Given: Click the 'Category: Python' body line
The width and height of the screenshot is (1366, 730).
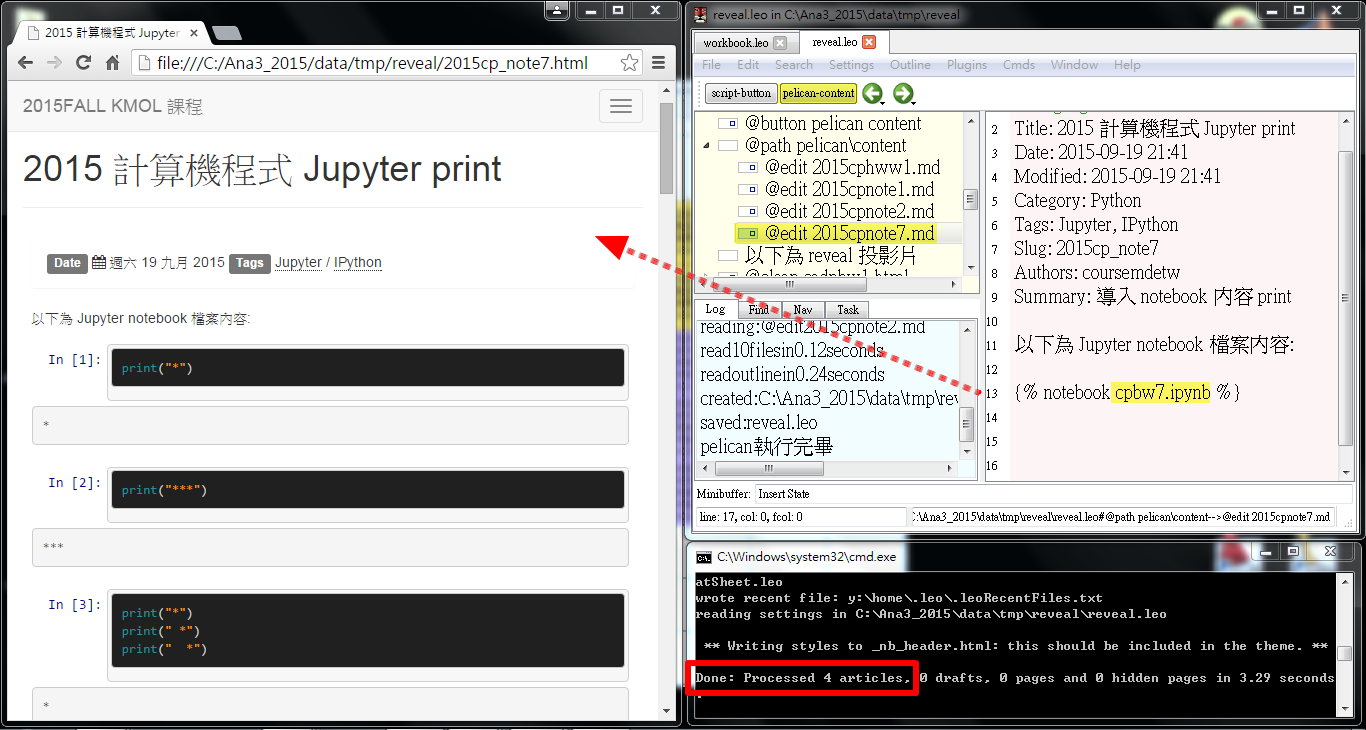Looking at the screenshot, I should pos(1077,200).
